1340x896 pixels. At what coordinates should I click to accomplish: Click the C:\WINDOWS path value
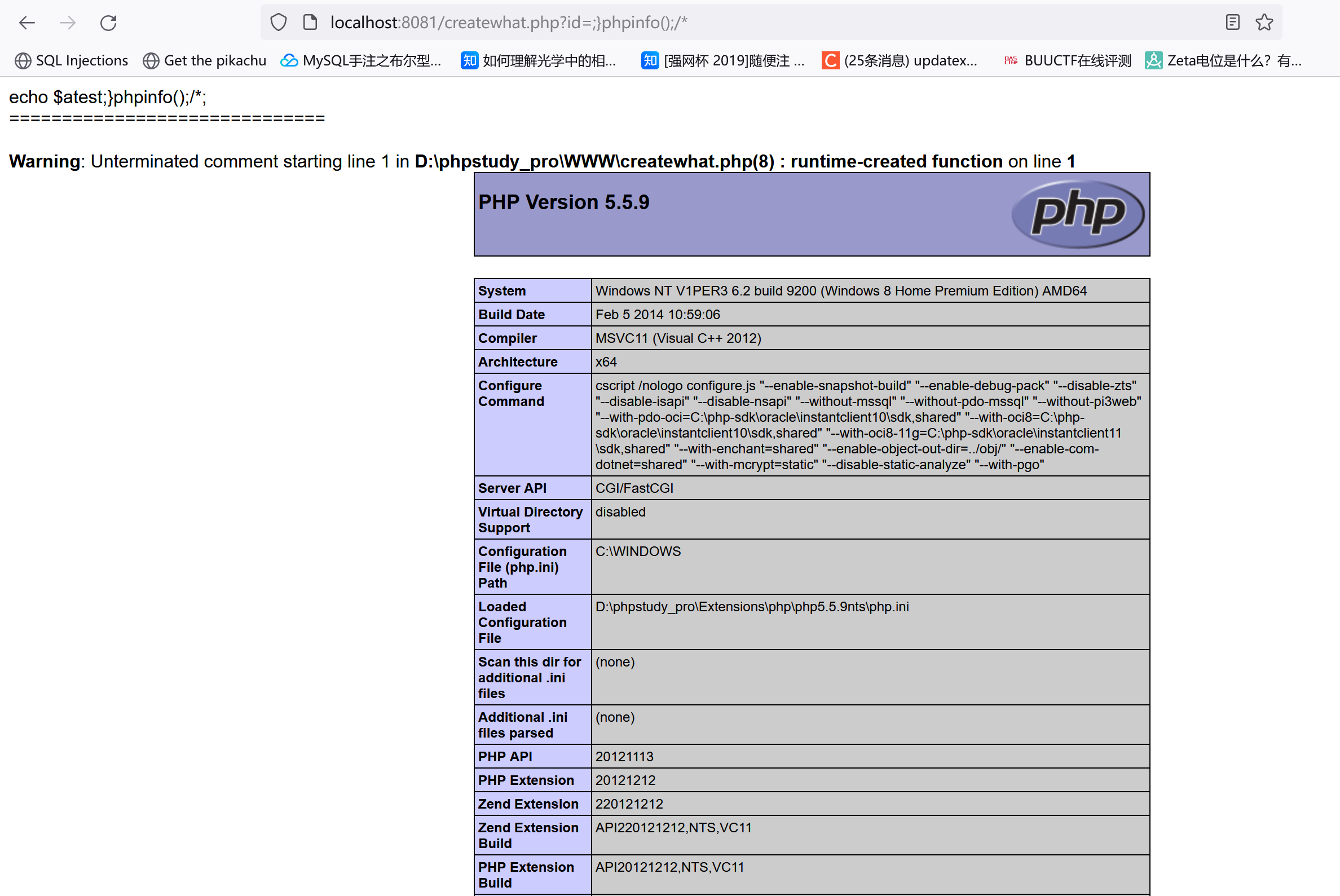pos(638,551)
